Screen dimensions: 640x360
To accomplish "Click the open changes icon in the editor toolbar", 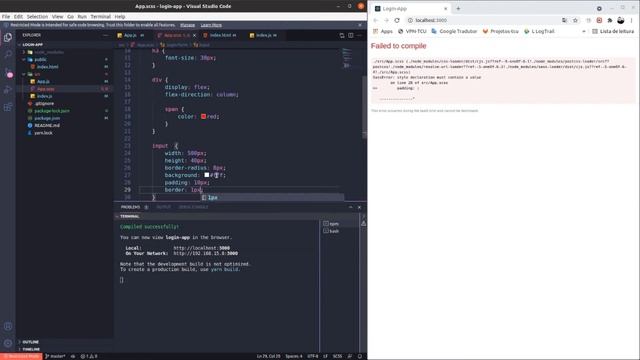I will (x=342, y=36).
